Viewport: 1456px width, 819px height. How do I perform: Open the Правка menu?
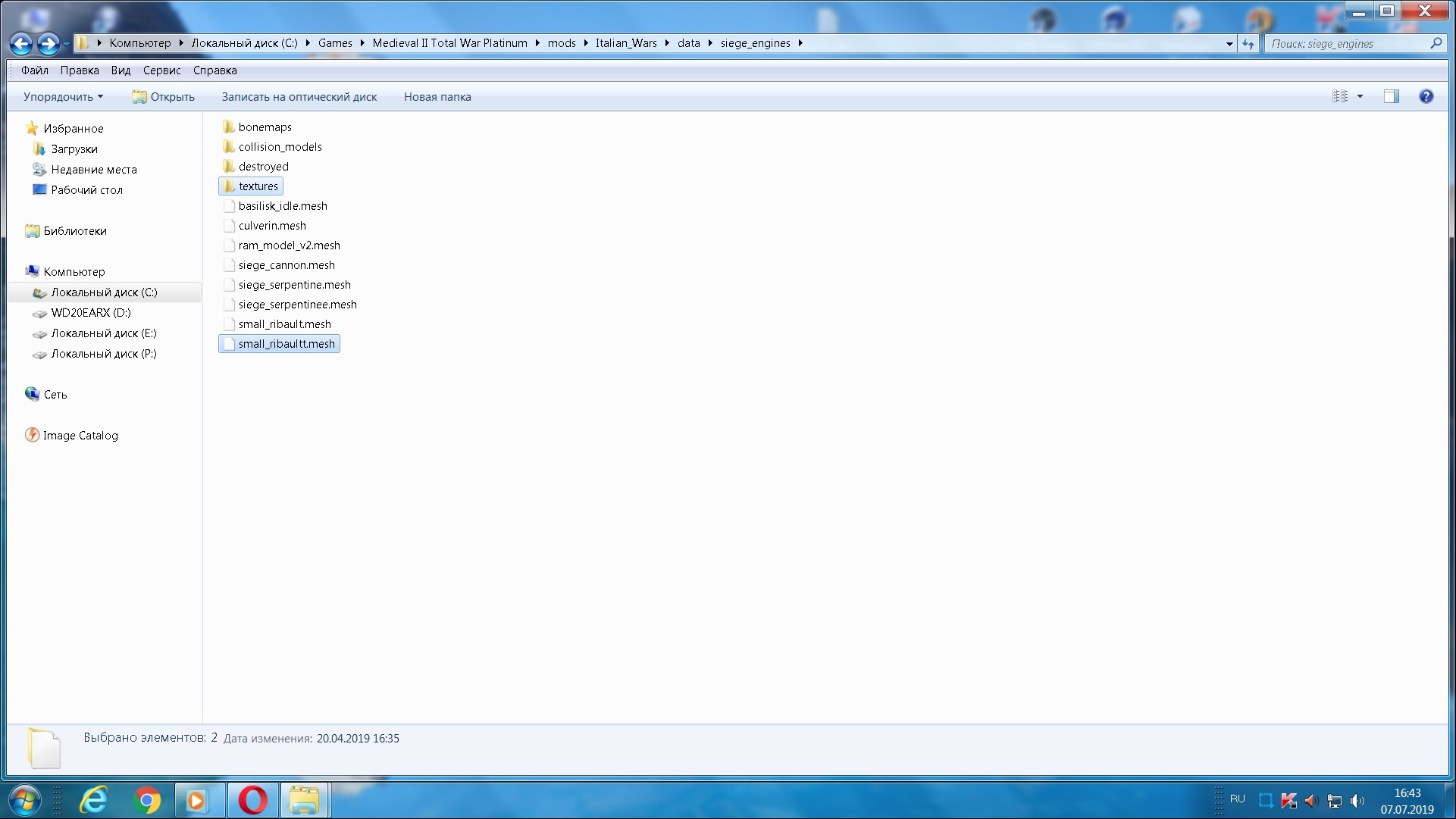(80, 70)
